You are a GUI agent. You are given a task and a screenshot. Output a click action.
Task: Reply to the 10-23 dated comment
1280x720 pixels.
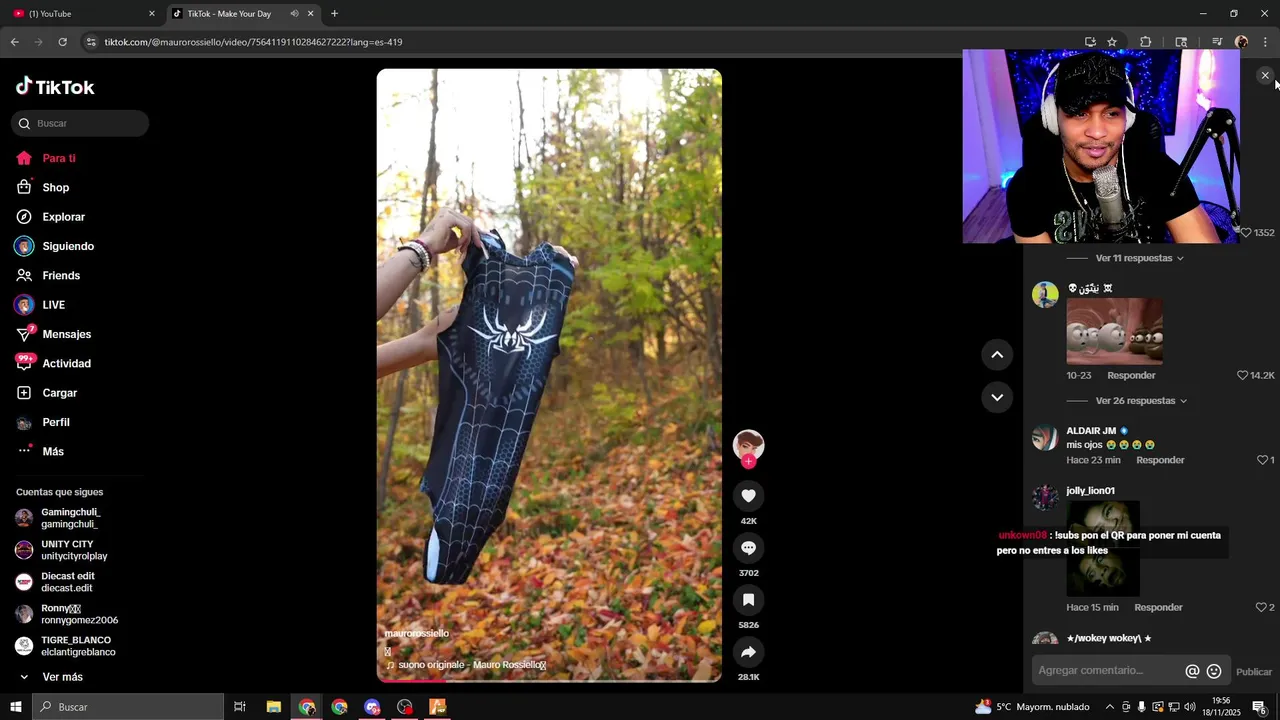[x=1131, y=375]
